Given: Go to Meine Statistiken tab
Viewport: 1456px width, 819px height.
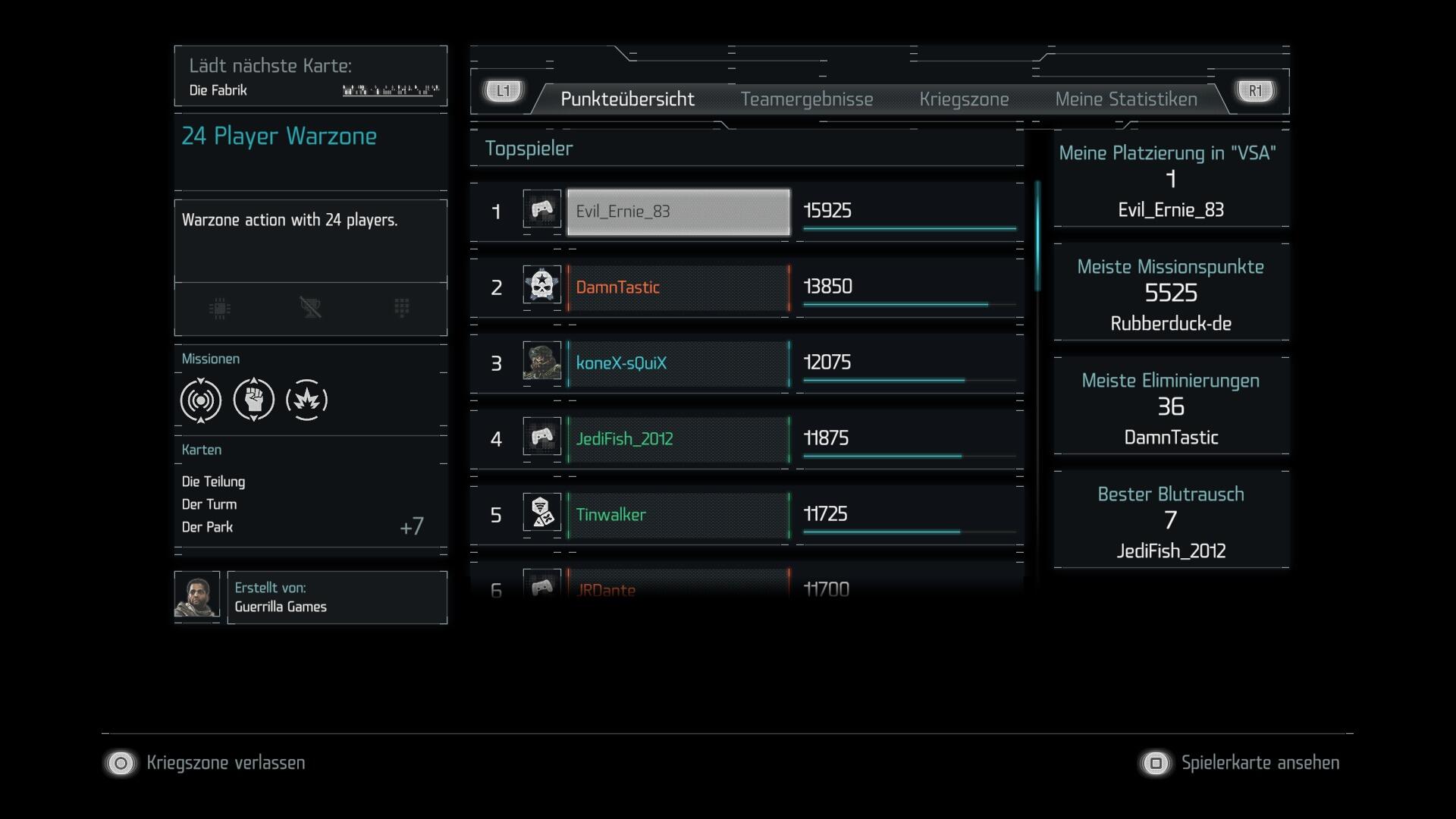Looking at the screenshot, I should [x=1126, y=99].
